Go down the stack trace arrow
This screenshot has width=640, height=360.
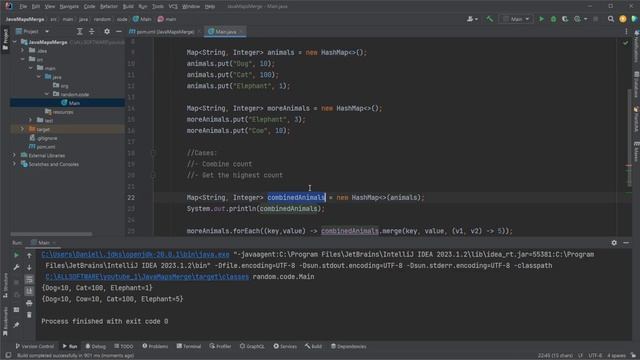coord(29,268)
